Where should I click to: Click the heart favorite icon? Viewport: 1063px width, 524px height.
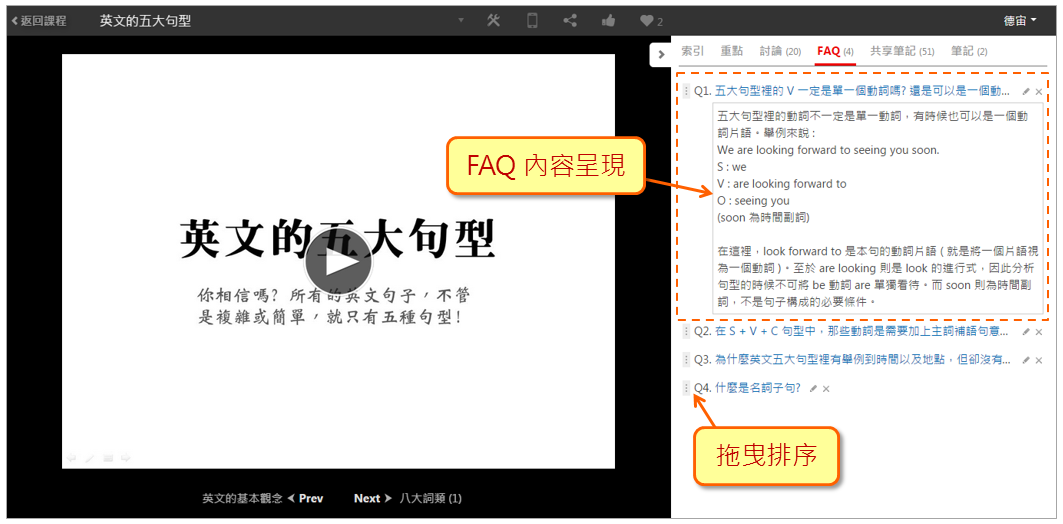click(647, 20)
